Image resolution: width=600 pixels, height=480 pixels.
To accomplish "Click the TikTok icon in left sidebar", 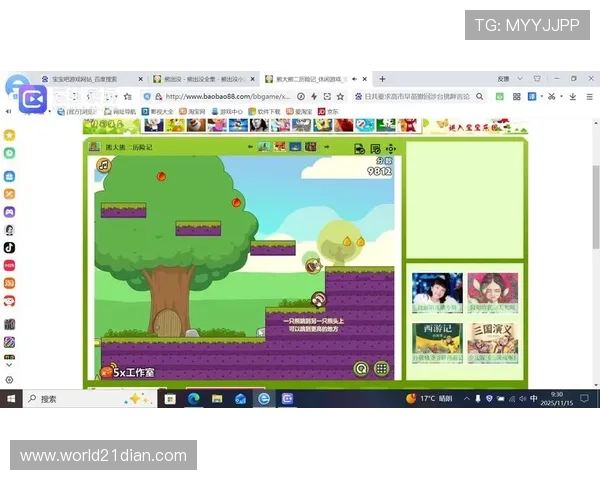I will click(x=9, y=246).
